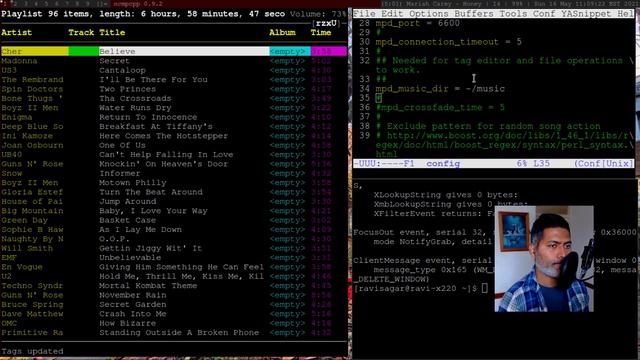Open the Edit menu in Emacs
Screen dimensions: 640x360
tap(392, 13)
